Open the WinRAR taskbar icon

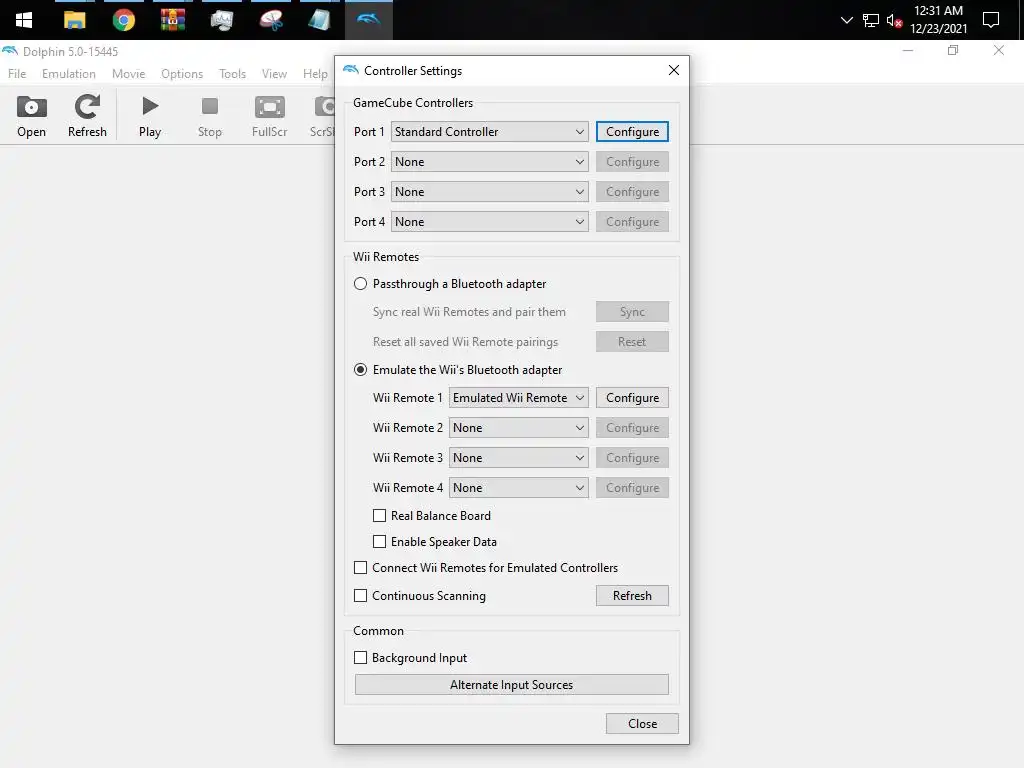172,20
